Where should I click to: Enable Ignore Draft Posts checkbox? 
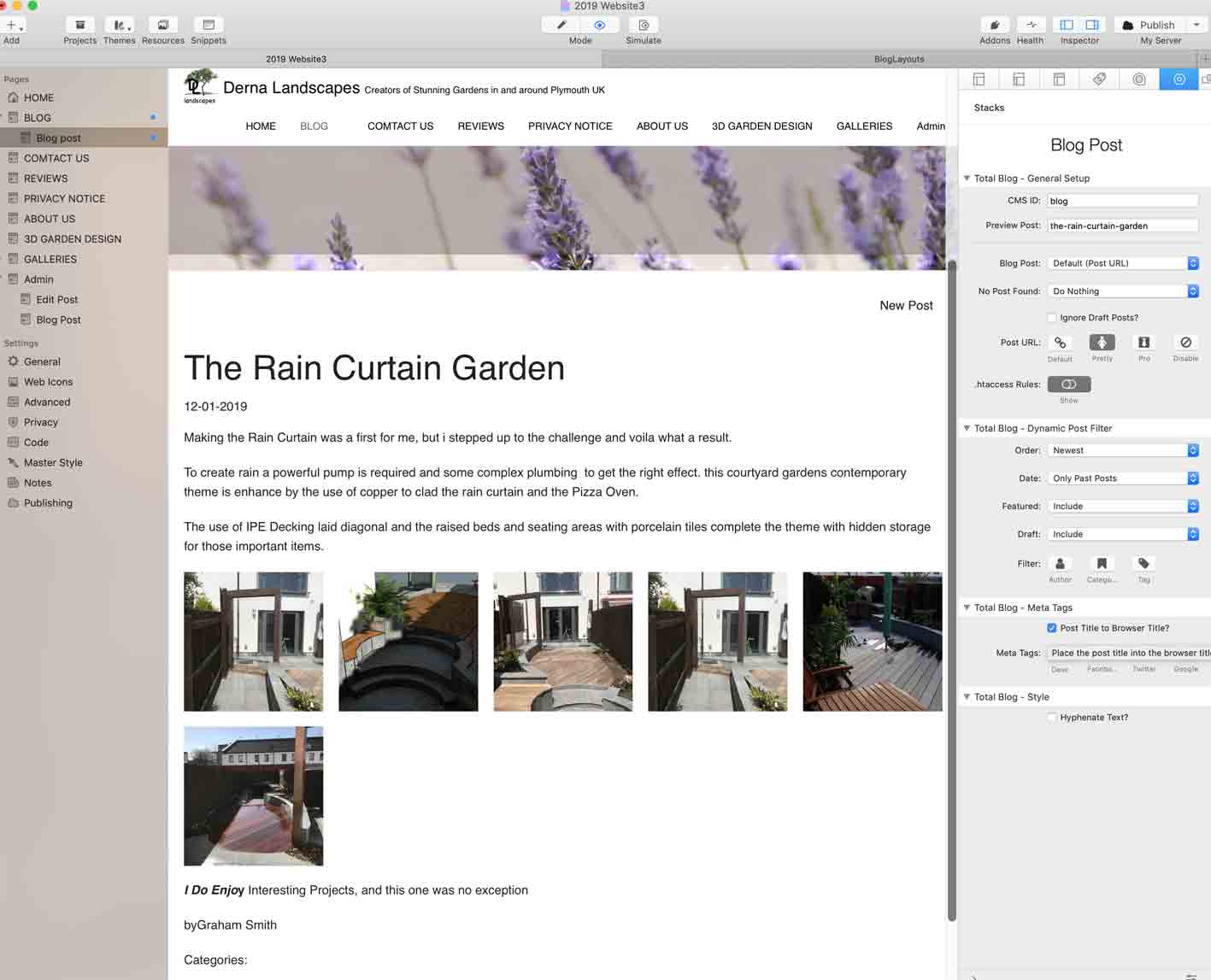[1052, 318]
